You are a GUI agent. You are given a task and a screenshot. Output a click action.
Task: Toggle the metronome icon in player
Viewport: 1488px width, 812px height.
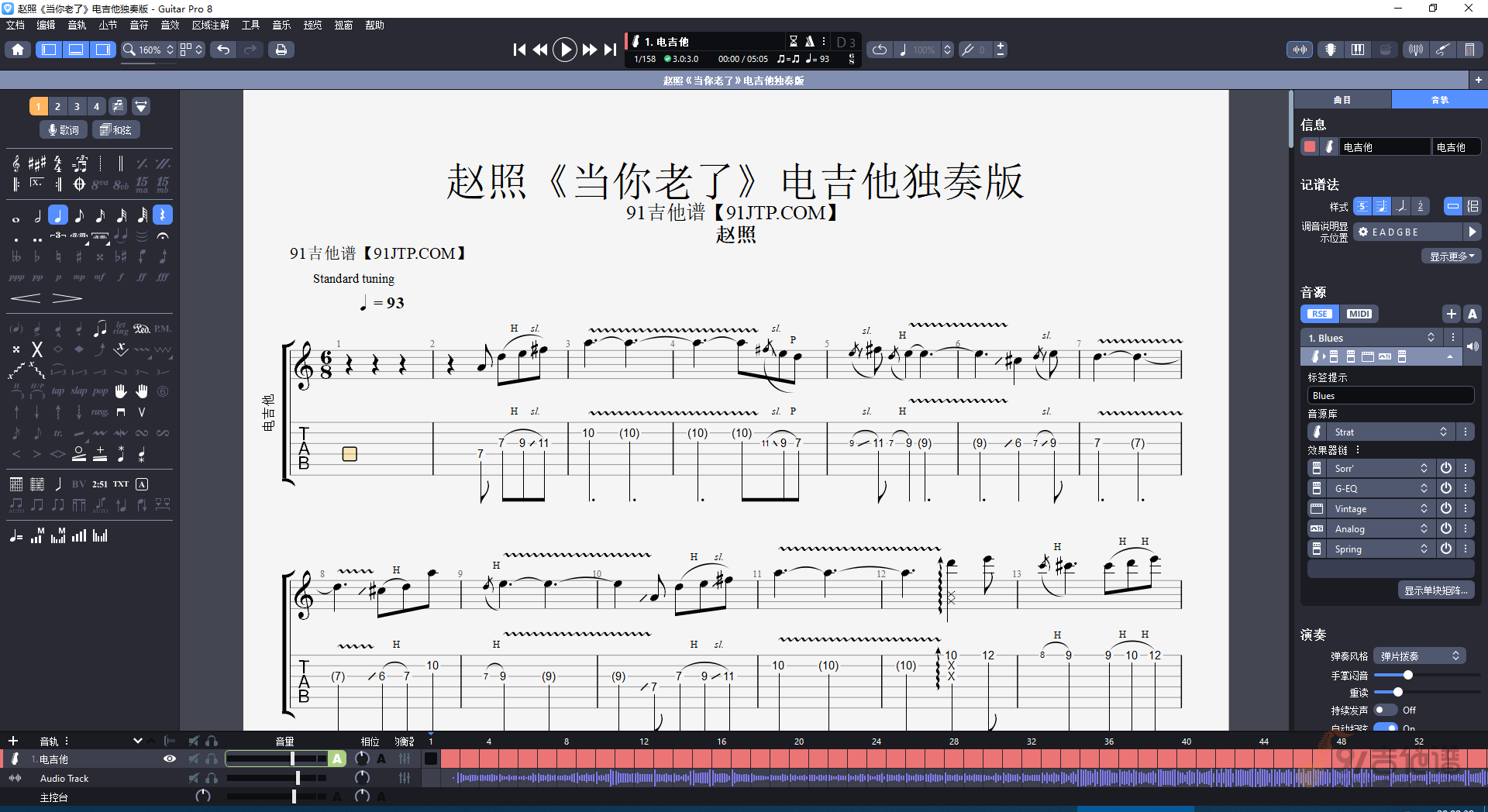(x=809, y=41)
